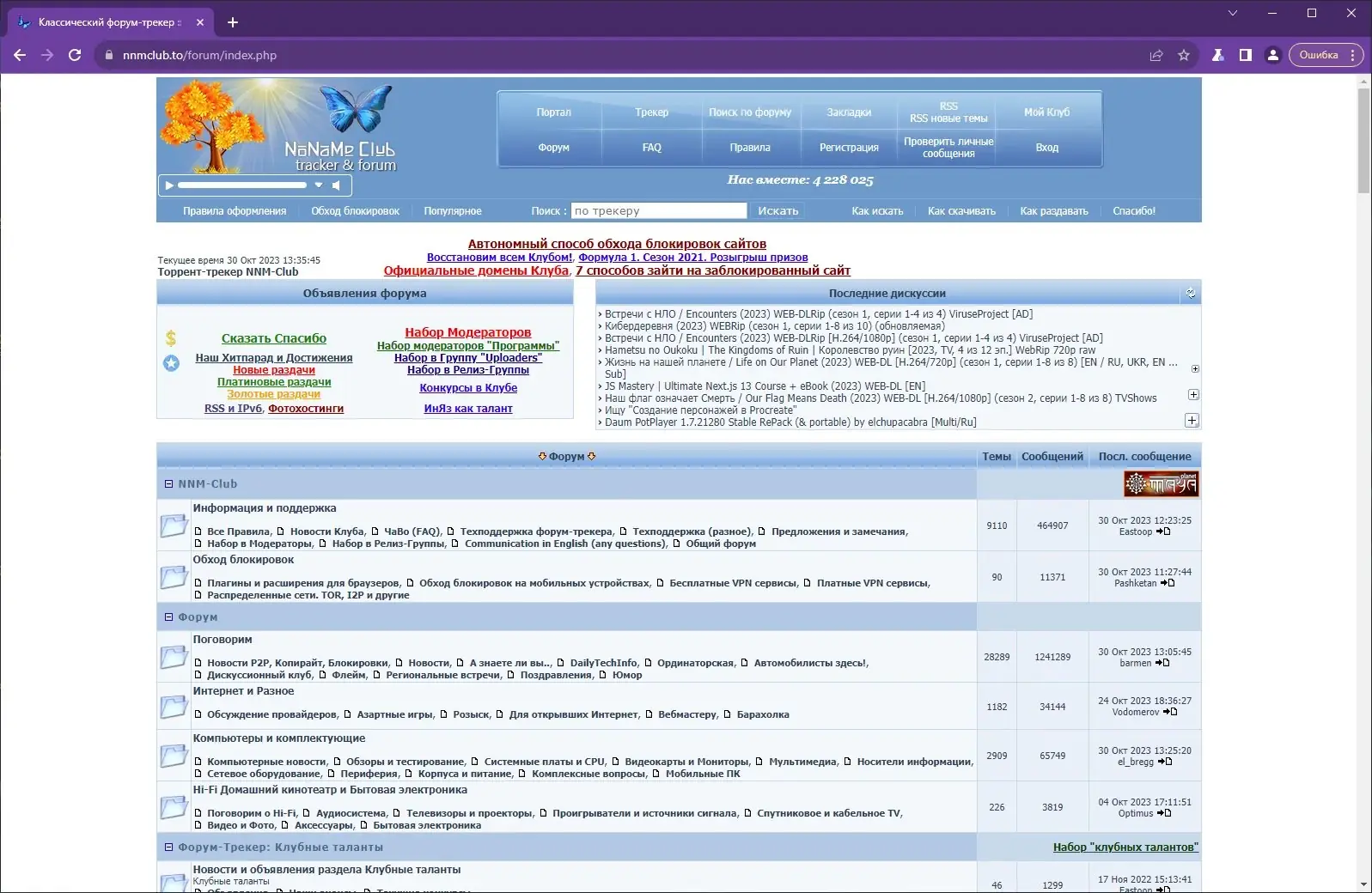The width and height of the screenshot is (1372, 893).
Task: Go to last post icon next to Eastoop
Action: 1163,532
